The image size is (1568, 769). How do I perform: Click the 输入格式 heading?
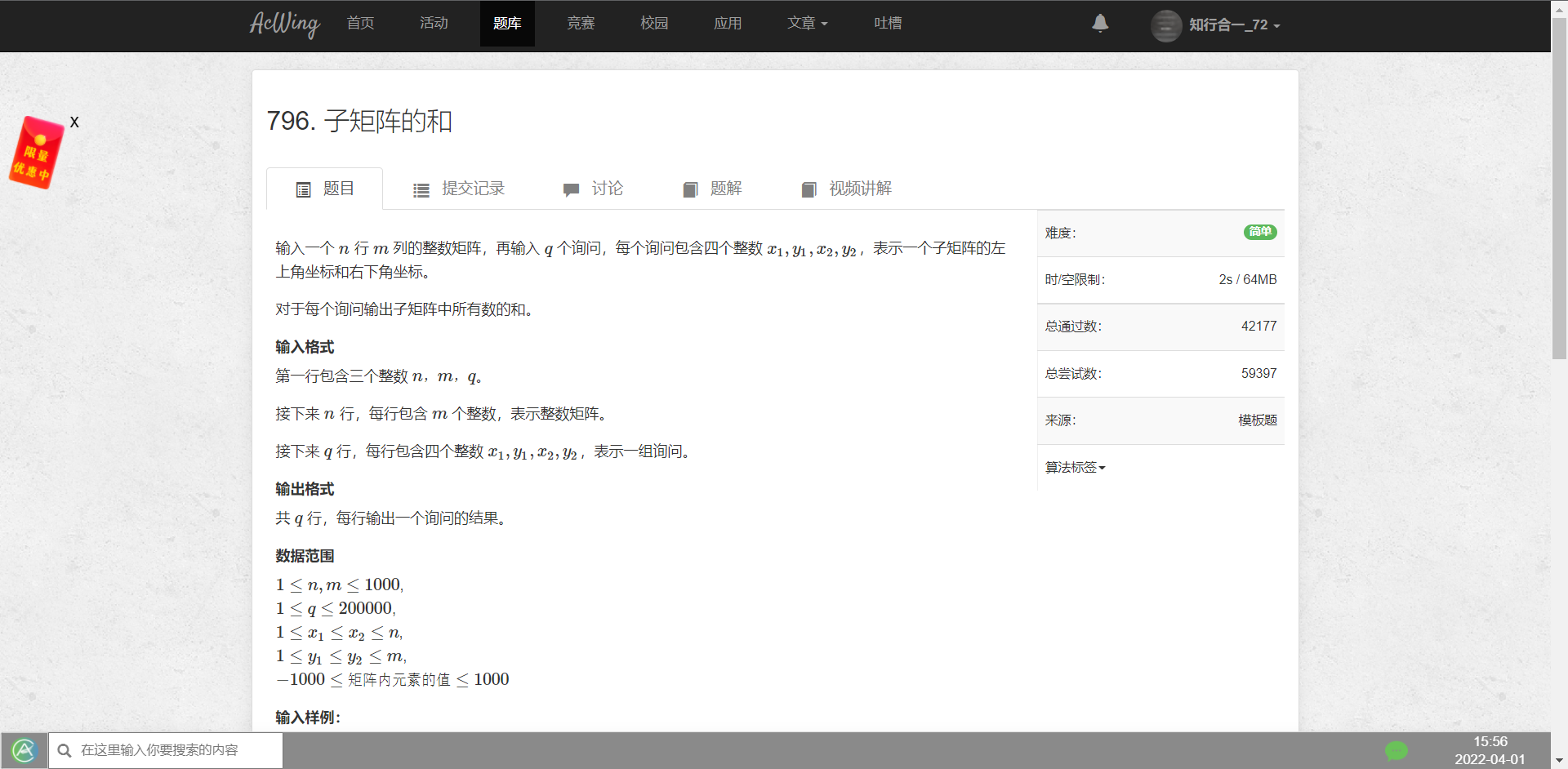pos(305,347)
